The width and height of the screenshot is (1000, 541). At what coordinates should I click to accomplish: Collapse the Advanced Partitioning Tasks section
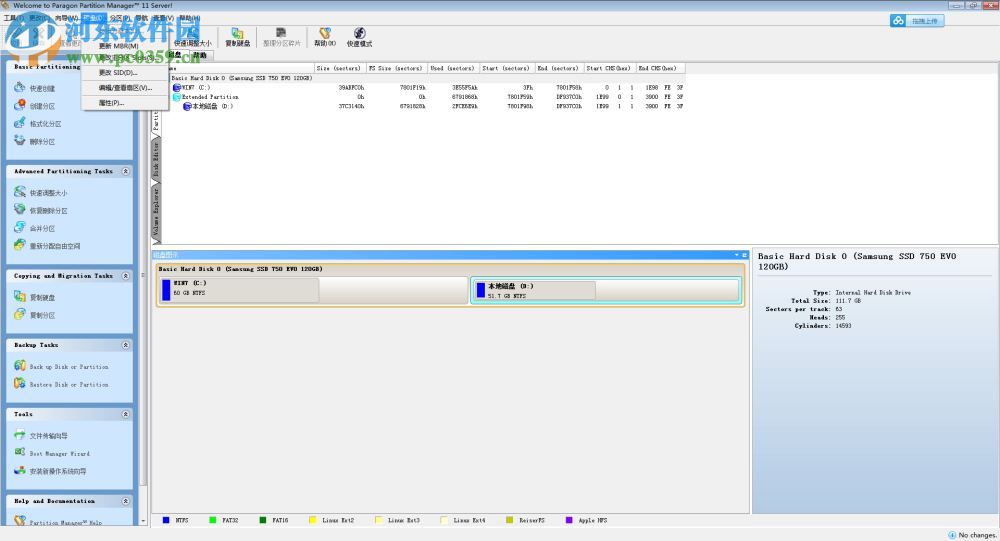(x=126, y=172)
